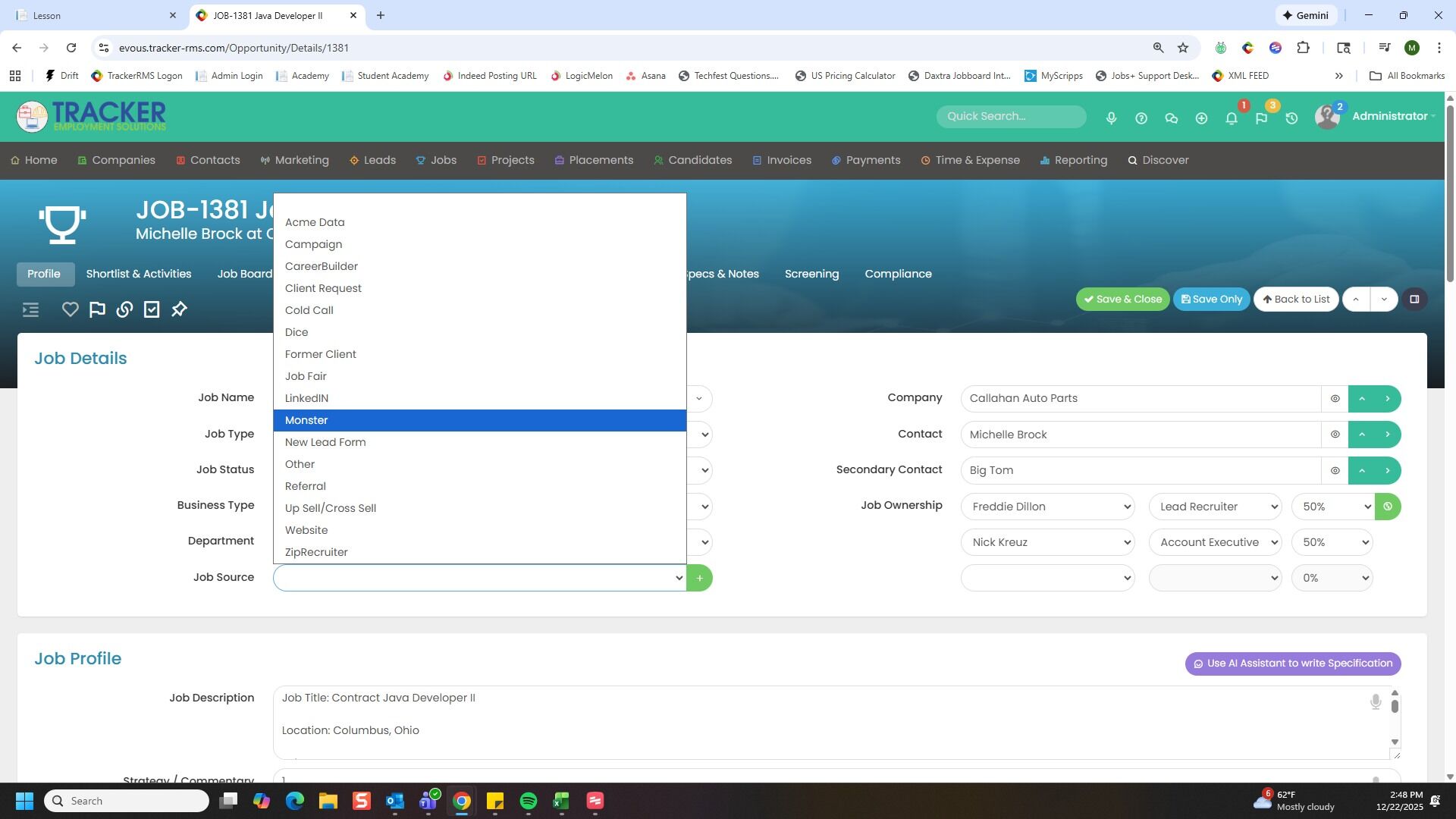View Contact Michelle Brock with eye icon
The width and height of the screenshot is (1456, 819).
tap(1335, 435)
